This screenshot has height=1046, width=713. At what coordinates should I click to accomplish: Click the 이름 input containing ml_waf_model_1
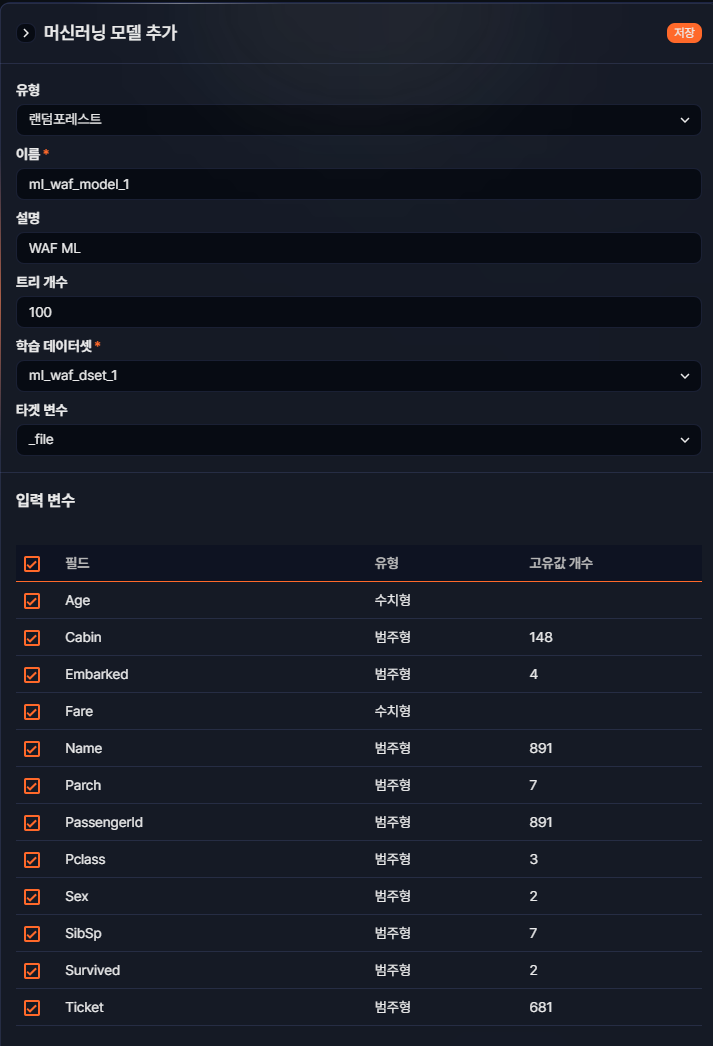[358, 184]
